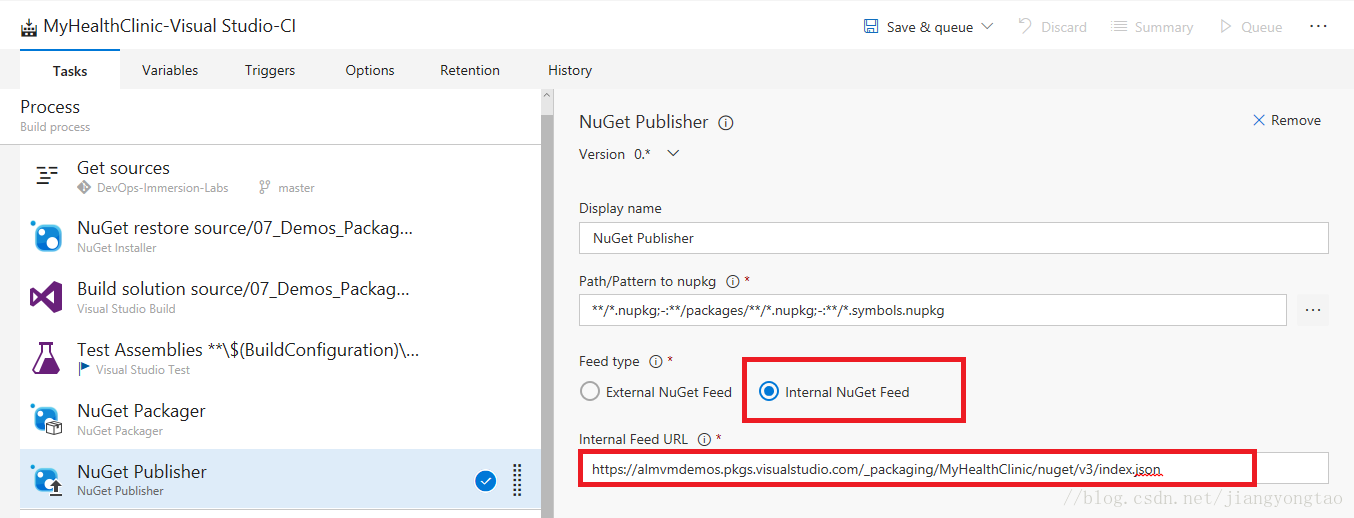Select the Build solution source task
Image resolution: width=1354 pixels, height=518 pixels.
point(280,298)
